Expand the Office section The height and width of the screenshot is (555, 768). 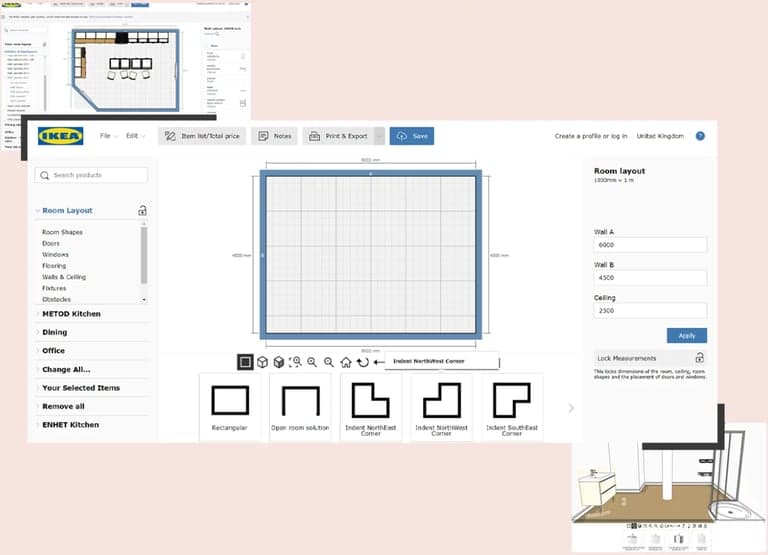53,351
